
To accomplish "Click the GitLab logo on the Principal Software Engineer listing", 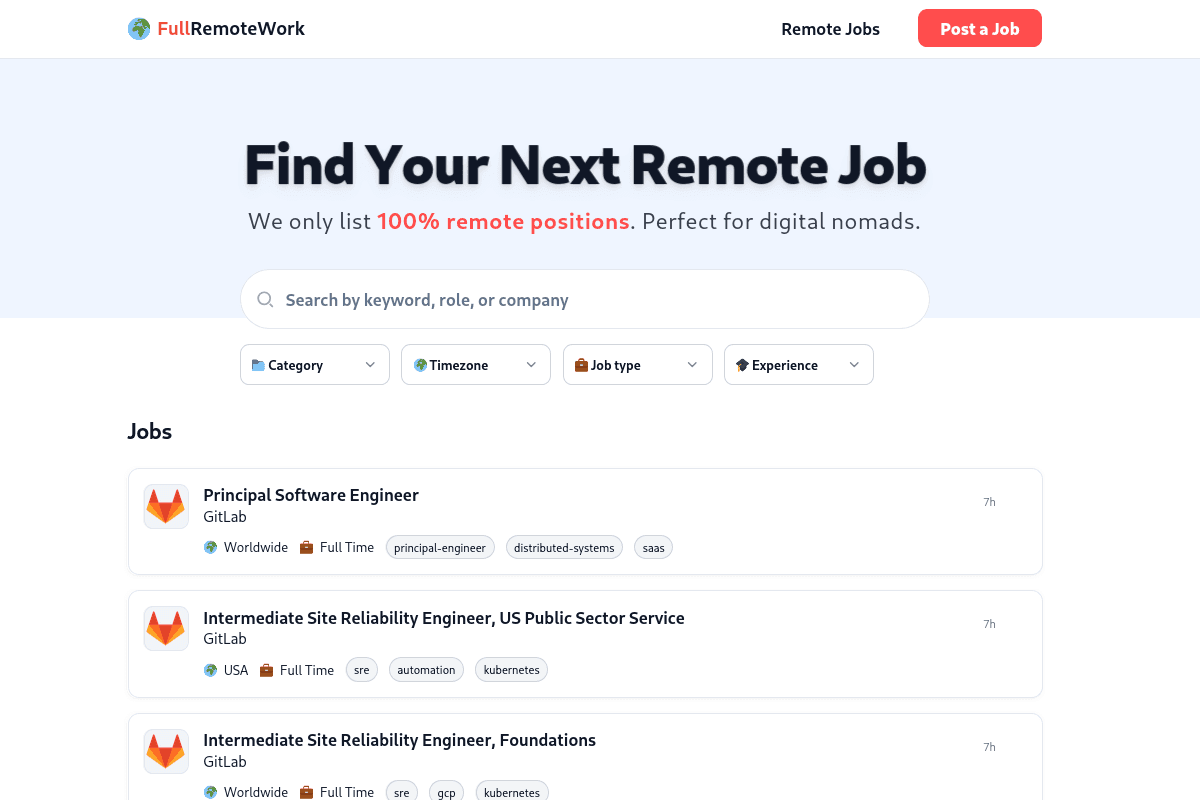I will pyautogui.click(x=166, y=505).
